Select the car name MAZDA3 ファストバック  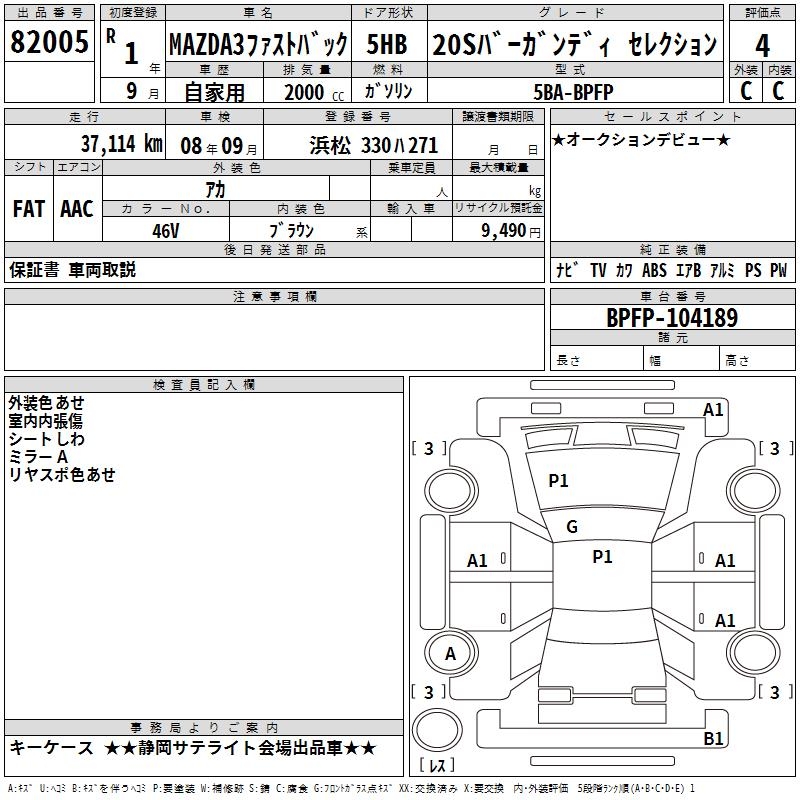click(x=258, y=44)
